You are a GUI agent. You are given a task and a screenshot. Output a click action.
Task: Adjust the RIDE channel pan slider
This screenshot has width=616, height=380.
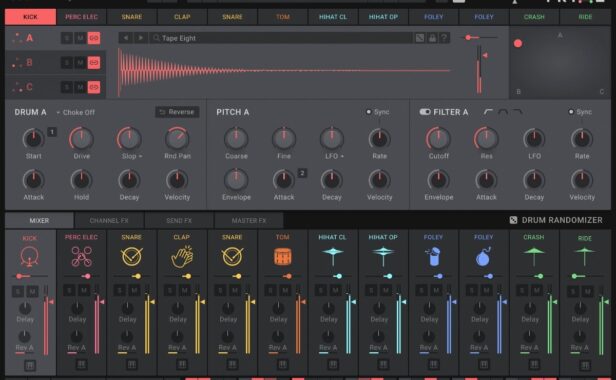pos(585,276)
